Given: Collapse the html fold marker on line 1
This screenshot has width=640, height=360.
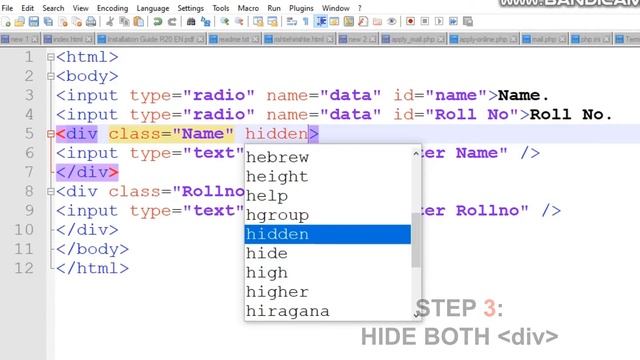Looking at the screenshot, I should click(x=51, y=57).
